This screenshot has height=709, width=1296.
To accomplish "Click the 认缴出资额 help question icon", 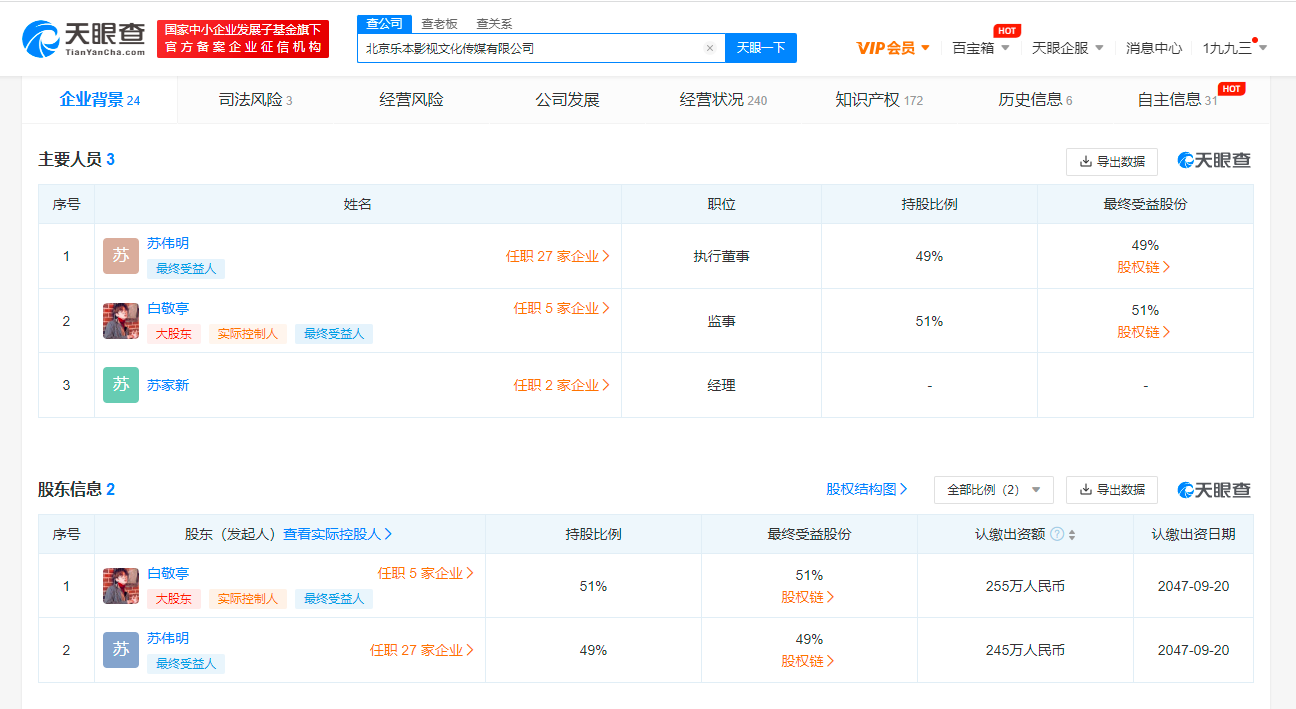I will coord(1057,535).
